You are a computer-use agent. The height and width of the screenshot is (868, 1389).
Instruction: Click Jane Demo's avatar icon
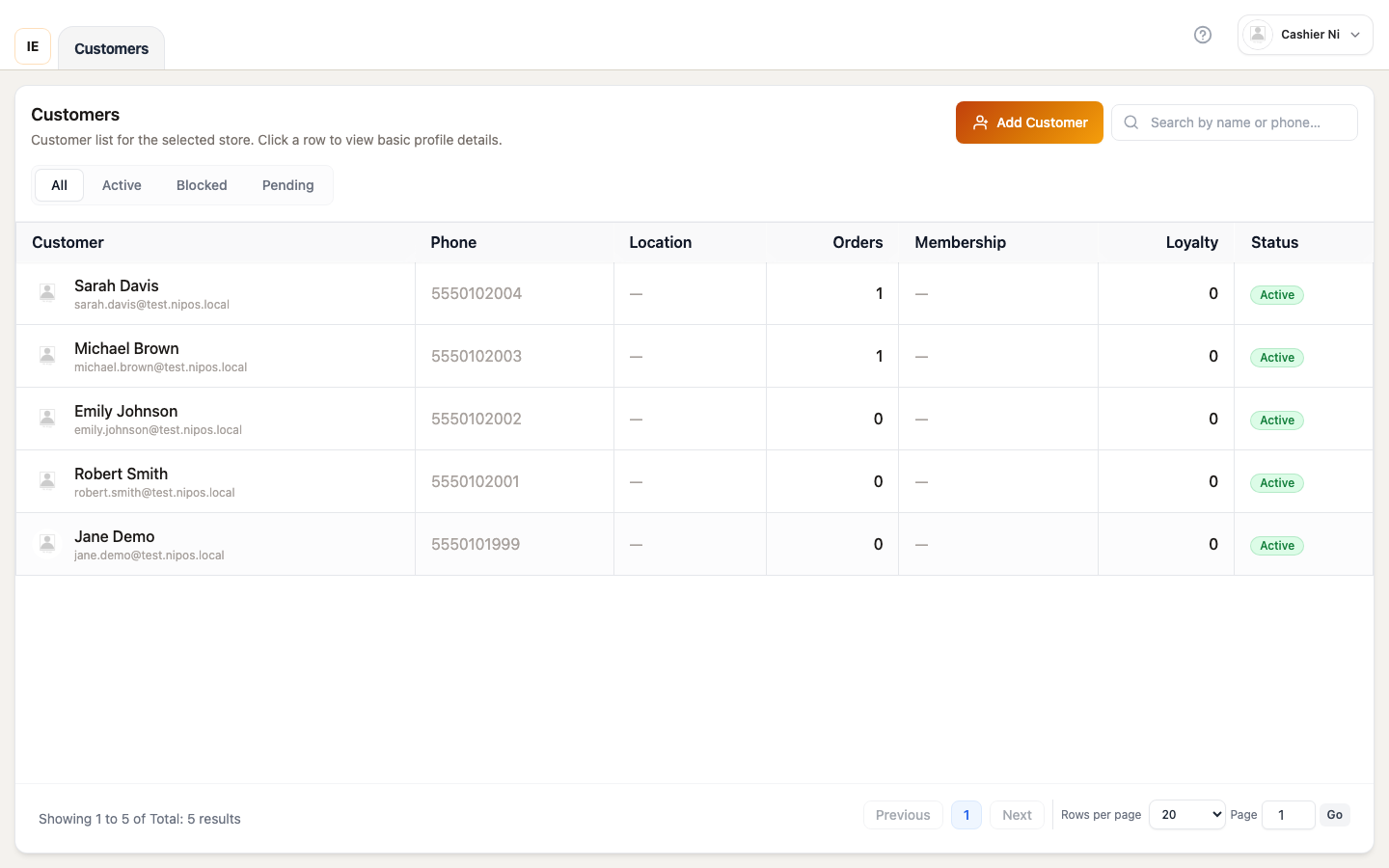tap(47, 544)
